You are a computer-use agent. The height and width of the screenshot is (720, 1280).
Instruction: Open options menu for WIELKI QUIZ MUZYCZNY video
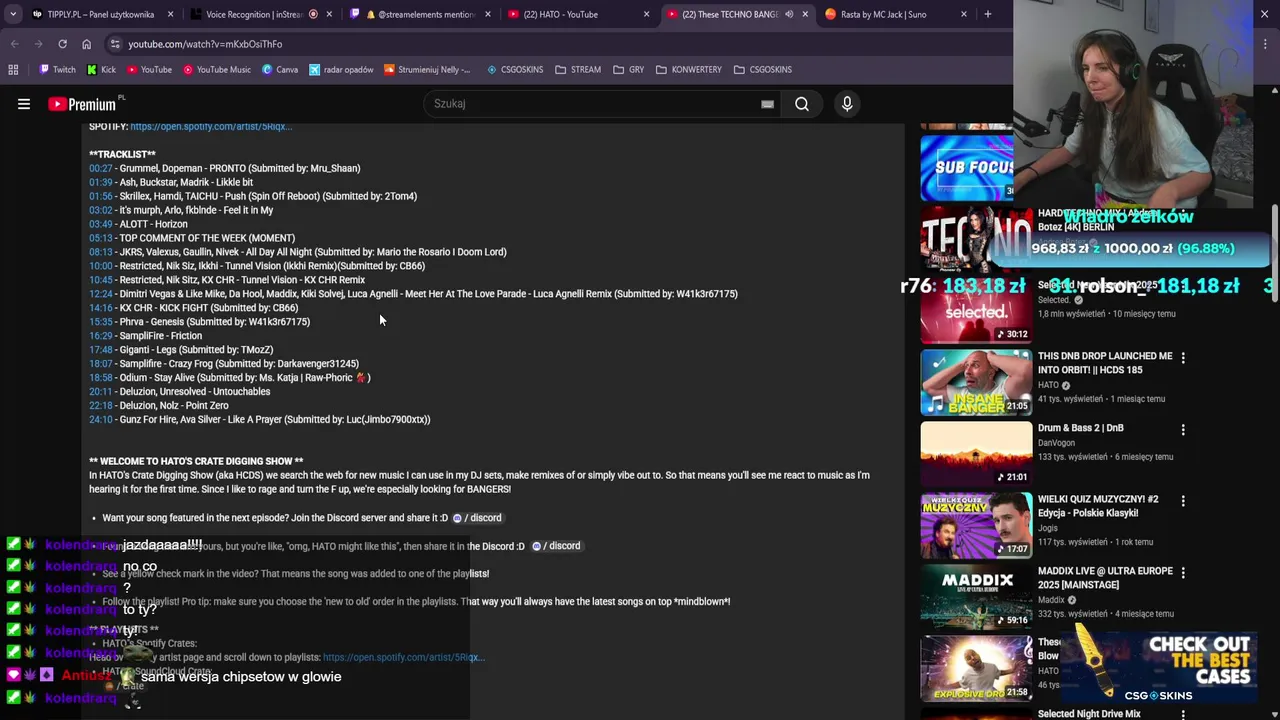1183,501
